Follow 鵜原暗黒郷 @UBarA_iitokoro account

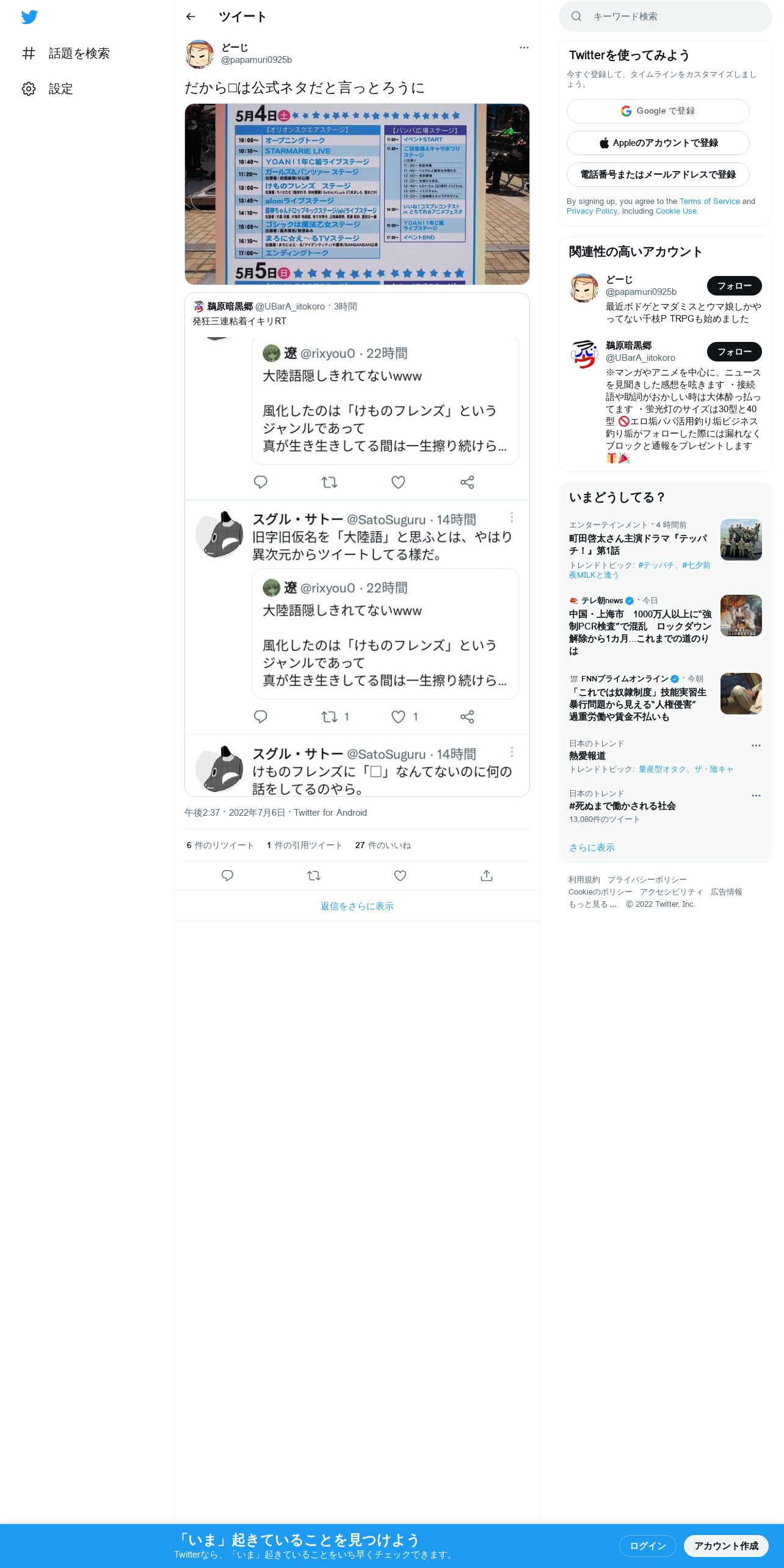pos(734,352)
